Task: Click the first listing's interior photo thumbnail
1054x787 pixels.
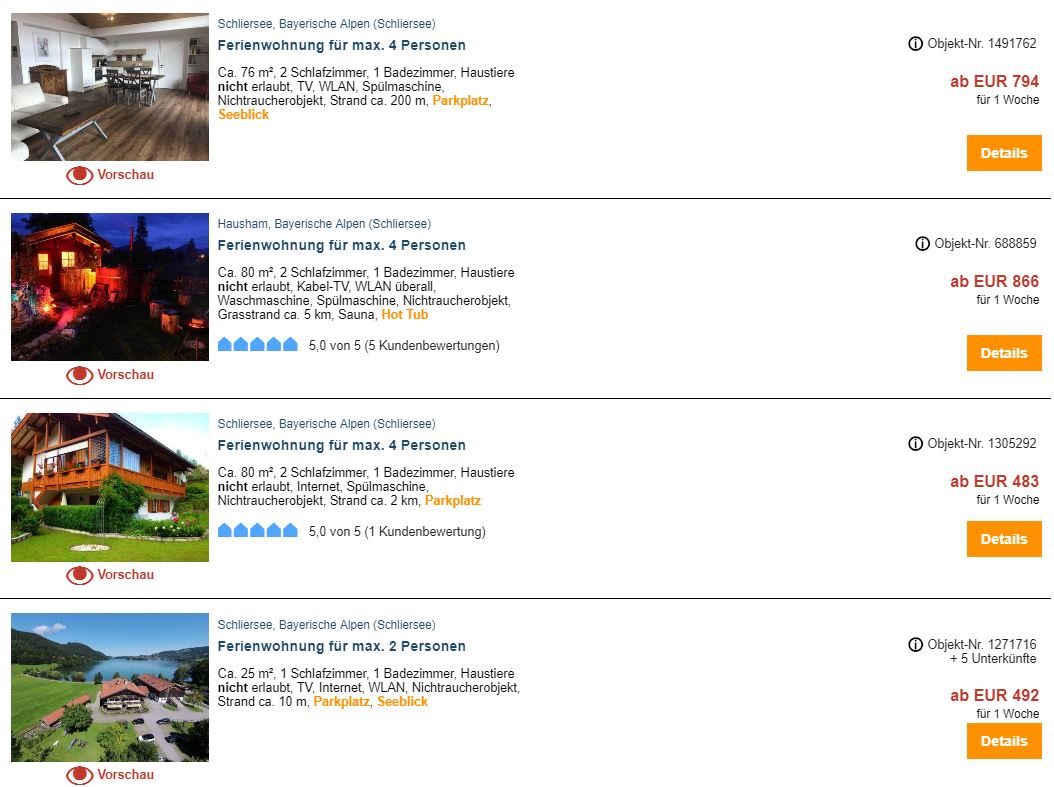Action: [110, 85]
